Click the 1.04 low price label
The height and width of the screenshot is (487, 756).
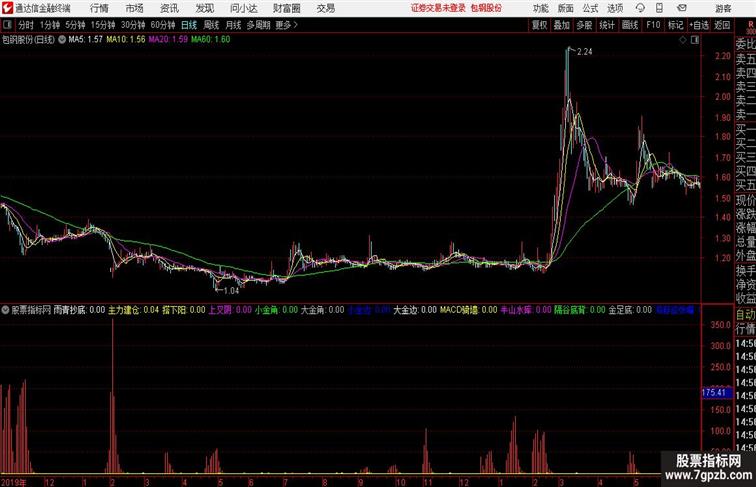coord(231,290)
